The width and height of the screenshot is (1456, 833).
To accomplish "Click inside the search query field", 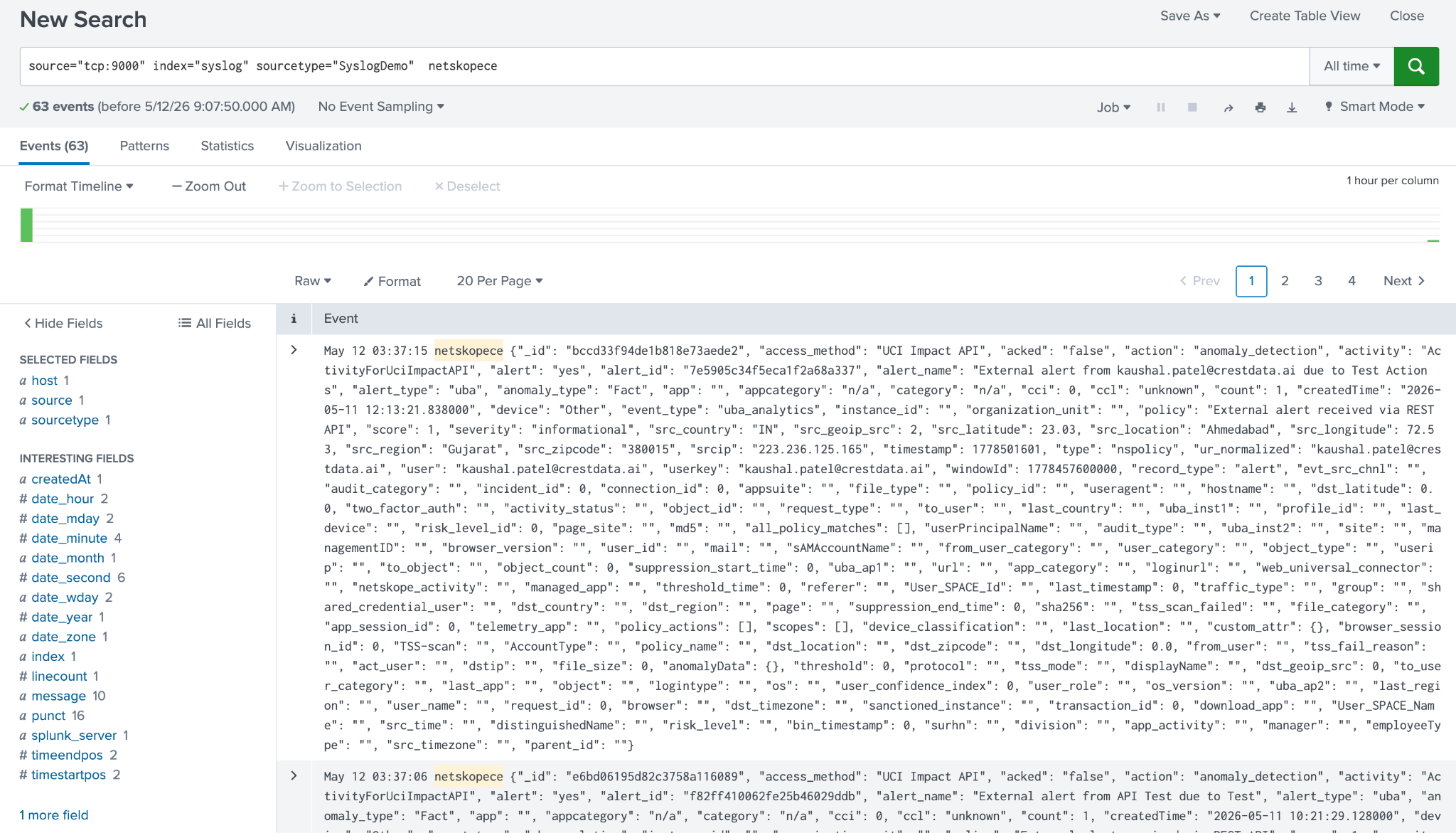I will 665,66.
